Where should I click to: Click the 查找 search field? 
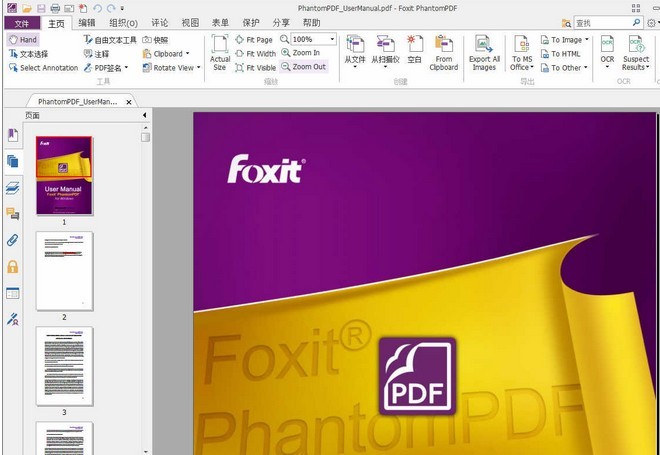(602, 23)
